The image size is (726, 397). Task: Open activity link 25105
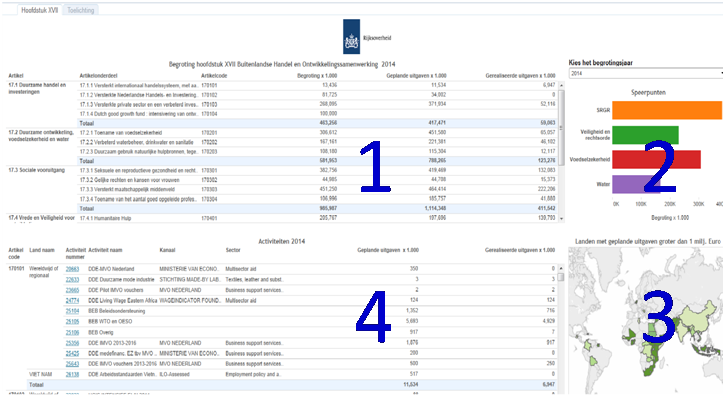click(x=72, y=321)
